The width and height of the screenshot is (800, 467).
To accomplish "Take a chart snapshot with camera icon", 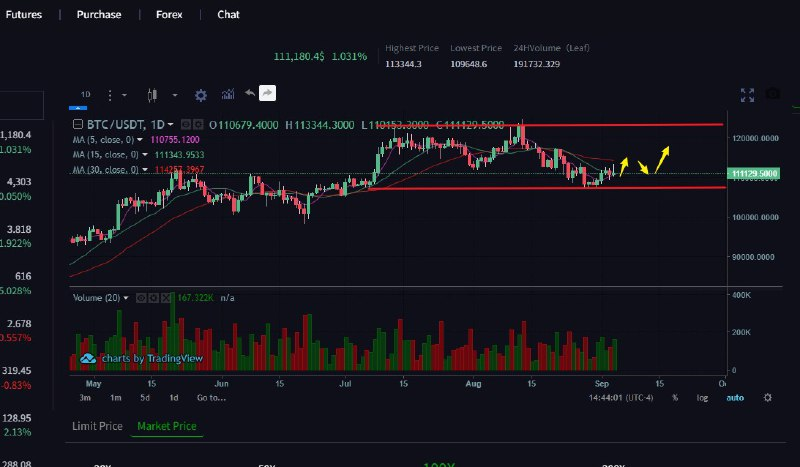I will tap(772, 94).
